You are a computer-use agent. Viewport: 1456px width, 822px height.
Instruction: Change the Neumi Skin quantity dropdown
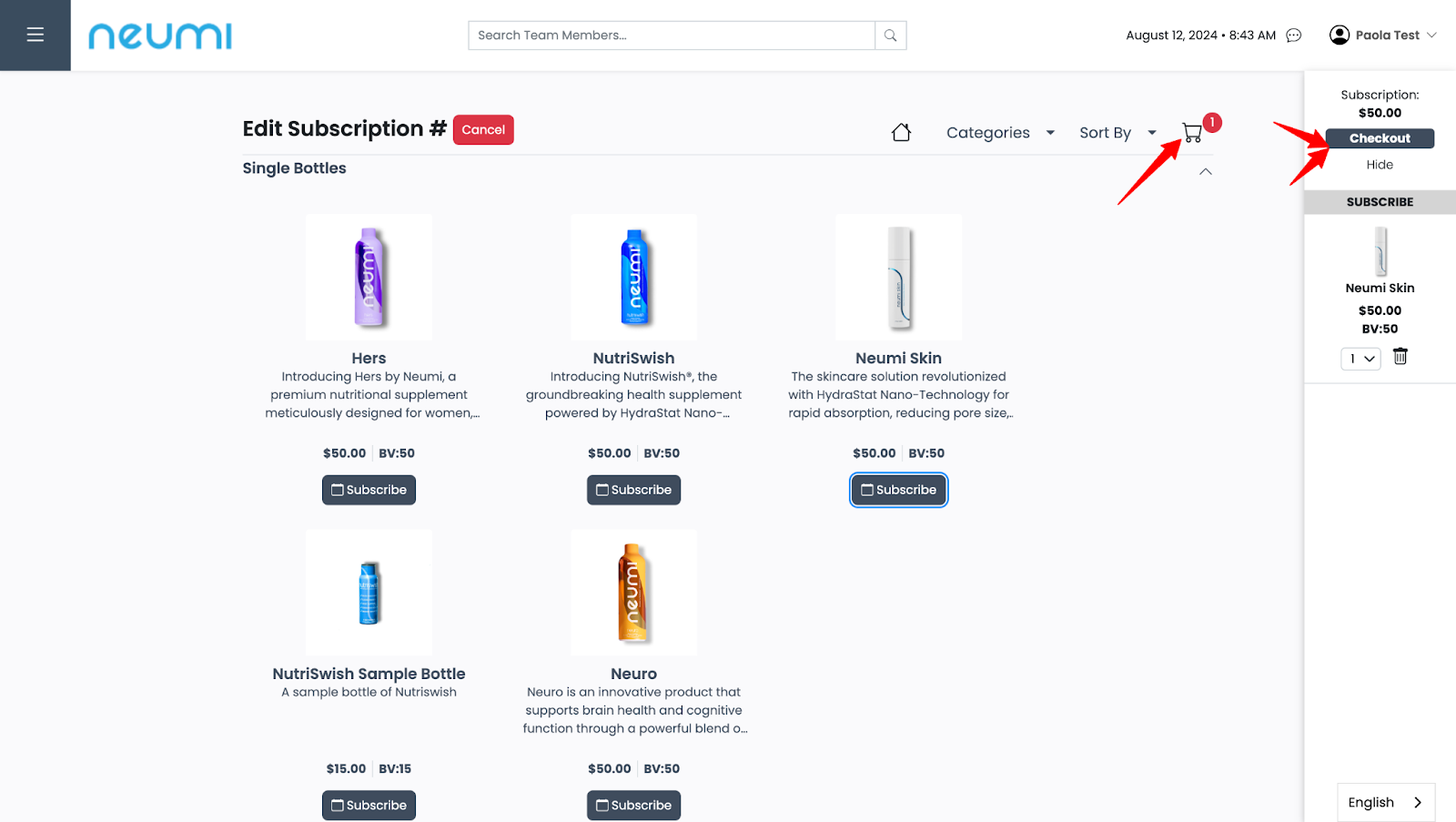[1360, 359]
